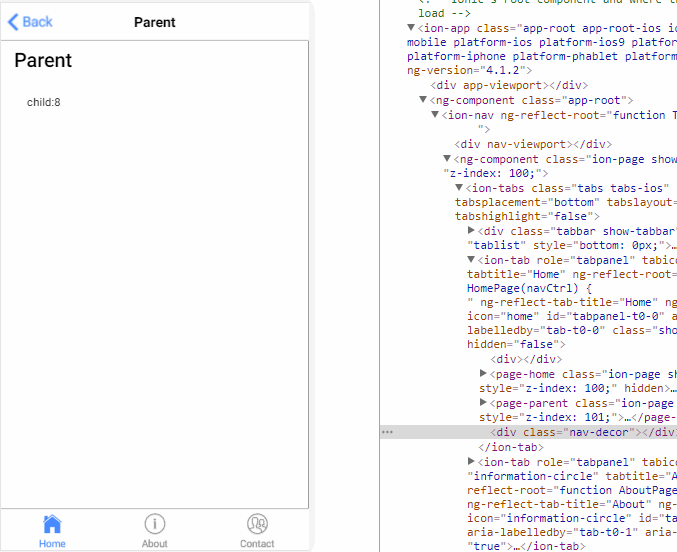Expand the second ion-tab About node

(x=472, y=461)
